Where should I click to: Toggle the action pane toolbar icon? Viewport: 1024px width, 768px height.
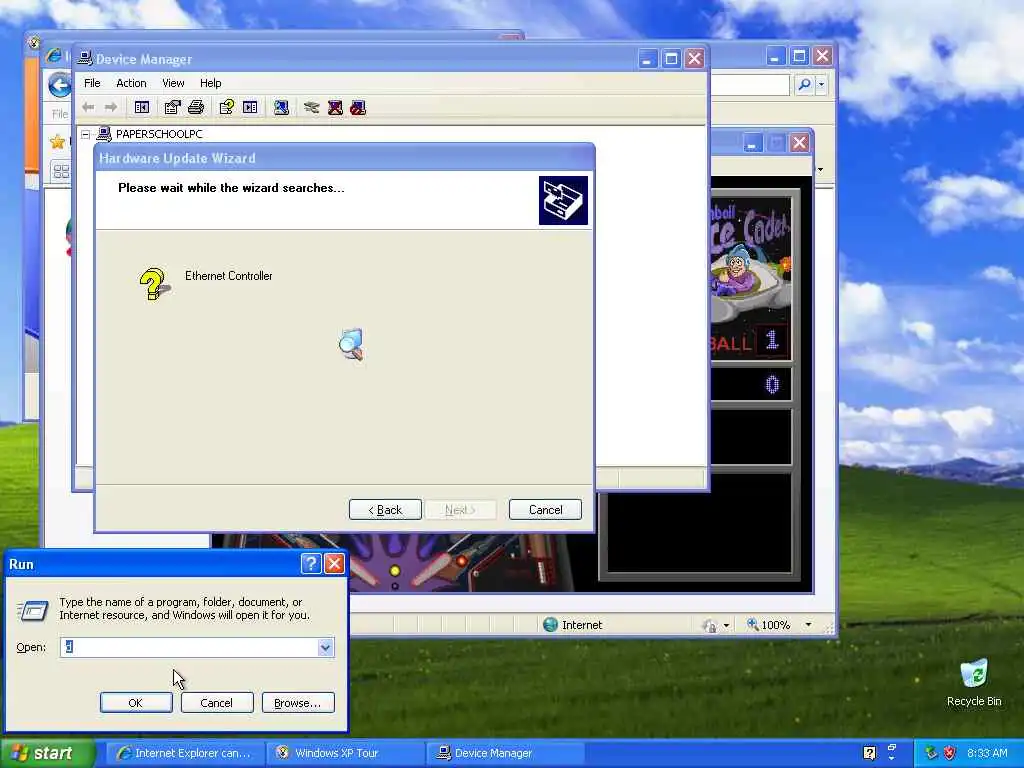[250, 107]
